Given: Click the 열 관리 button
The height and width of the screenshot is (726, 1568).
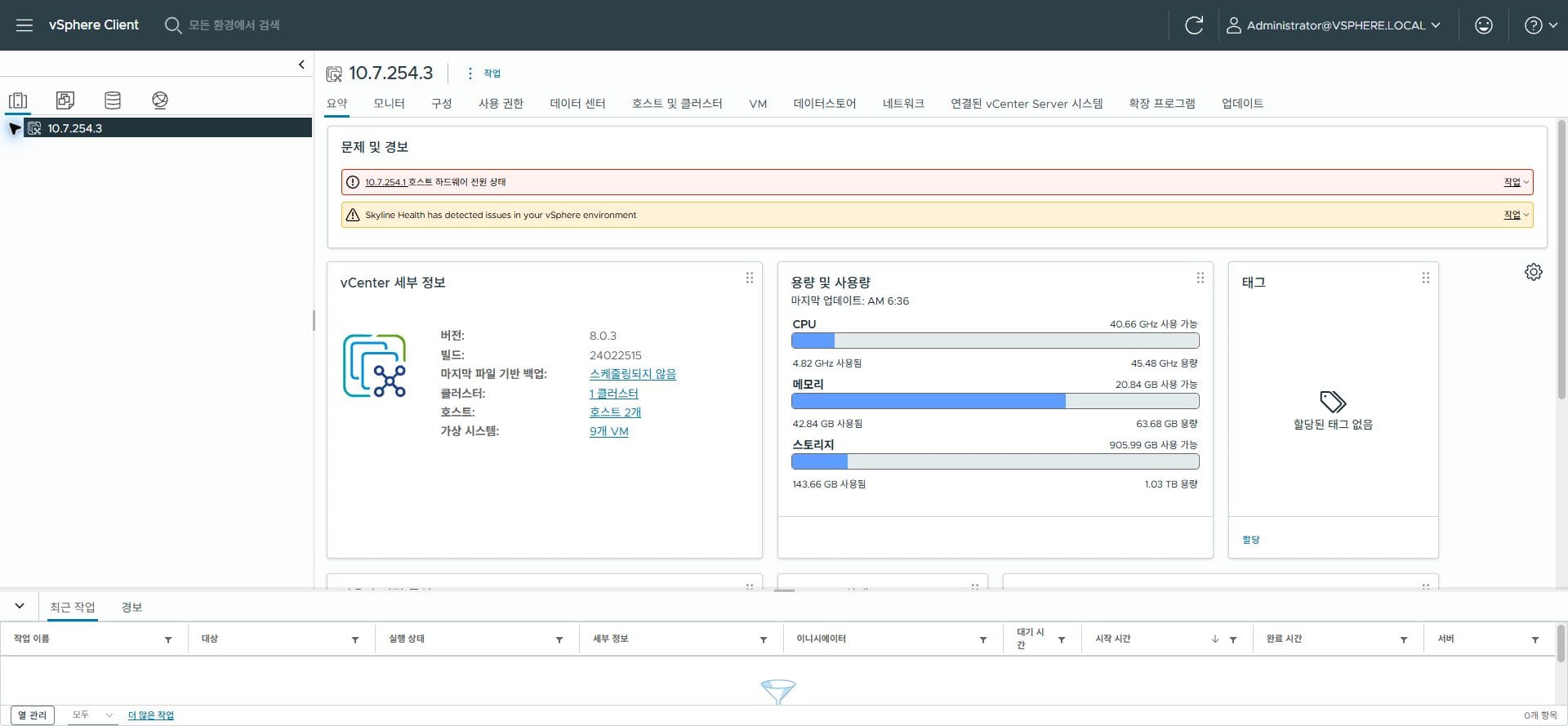Looking at the screenshot, I should pos(33,715).
